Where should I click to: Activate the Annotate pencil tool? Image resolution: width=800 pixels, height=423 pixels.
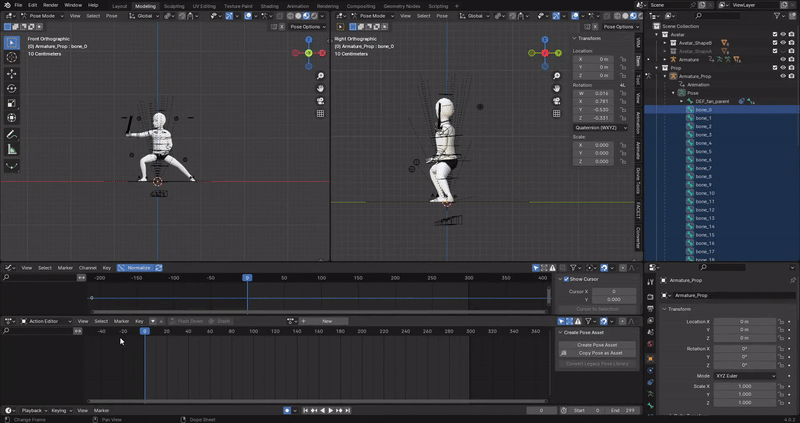click(12, 134)
